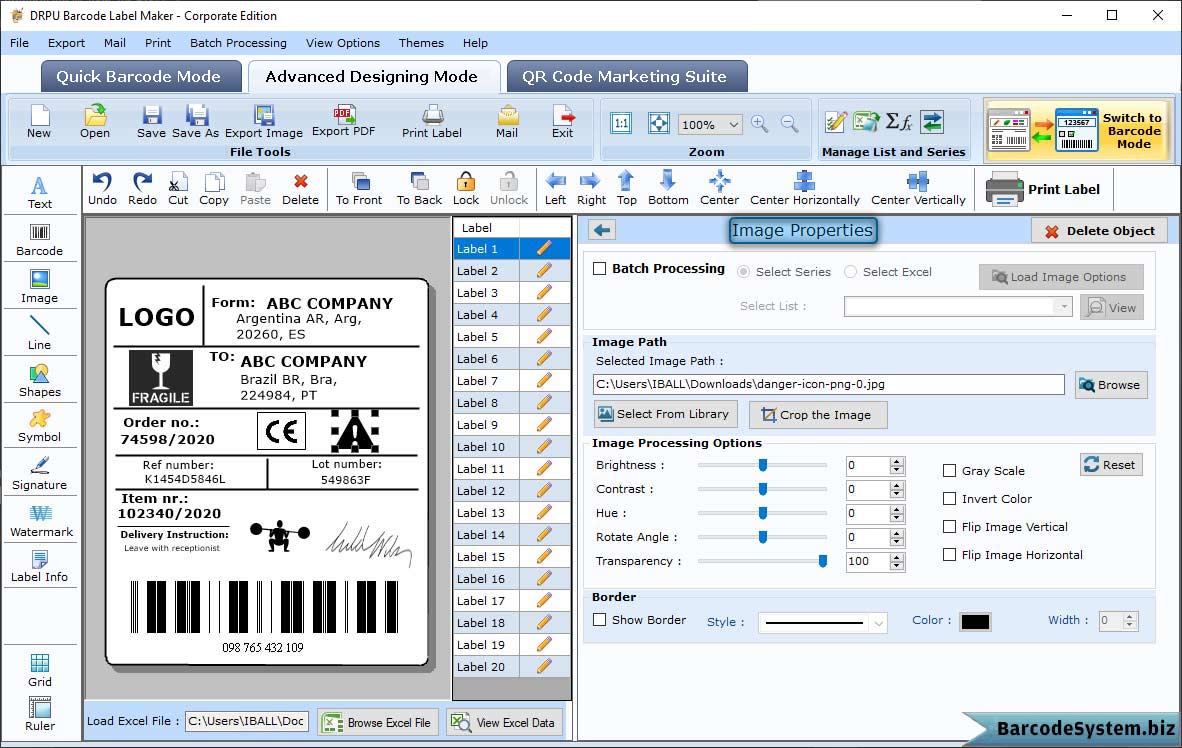Screen dimensions: 1182x748
Task: Click Browse Excel File button
Action: (x=378, y=722)
